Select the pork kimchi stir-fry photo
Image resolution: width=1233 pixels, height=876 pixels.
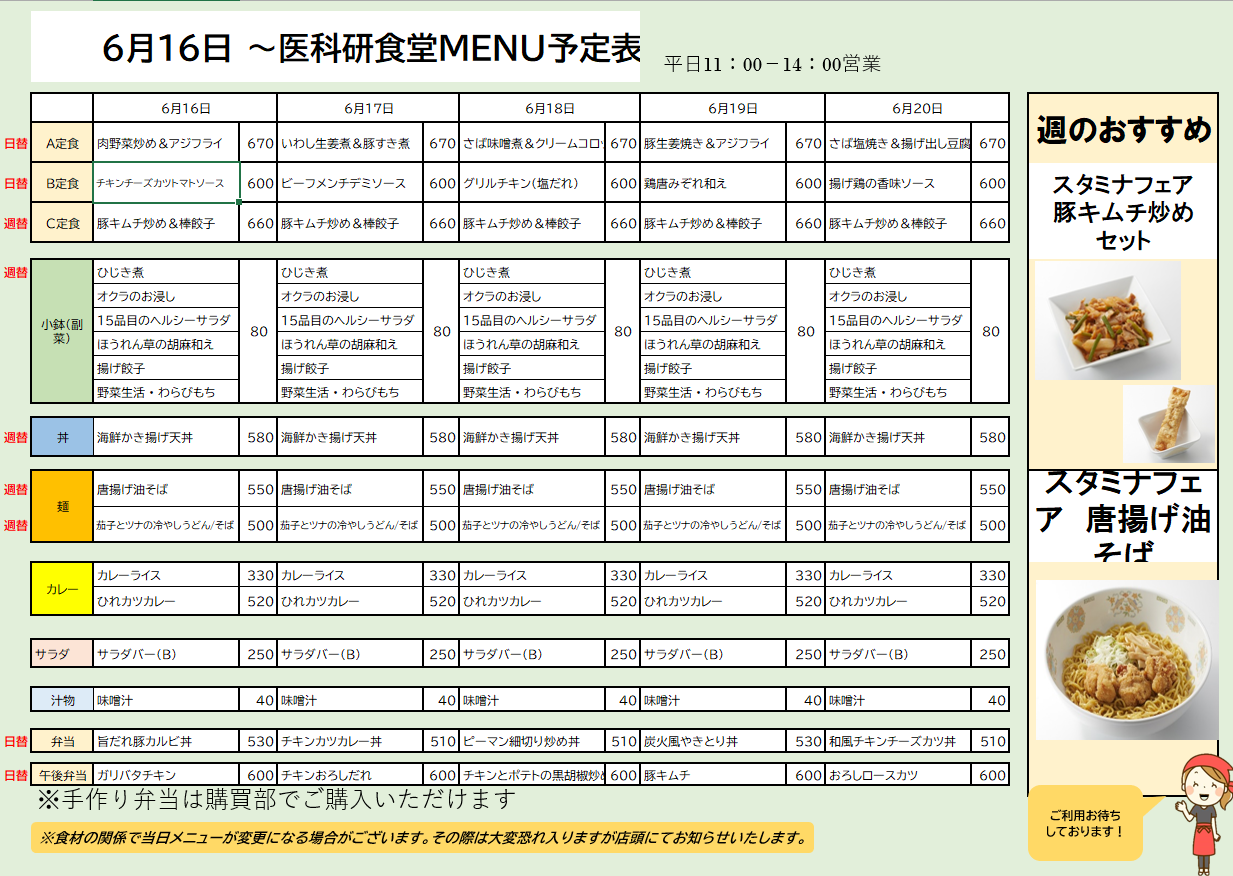[x=1107, y=320]
